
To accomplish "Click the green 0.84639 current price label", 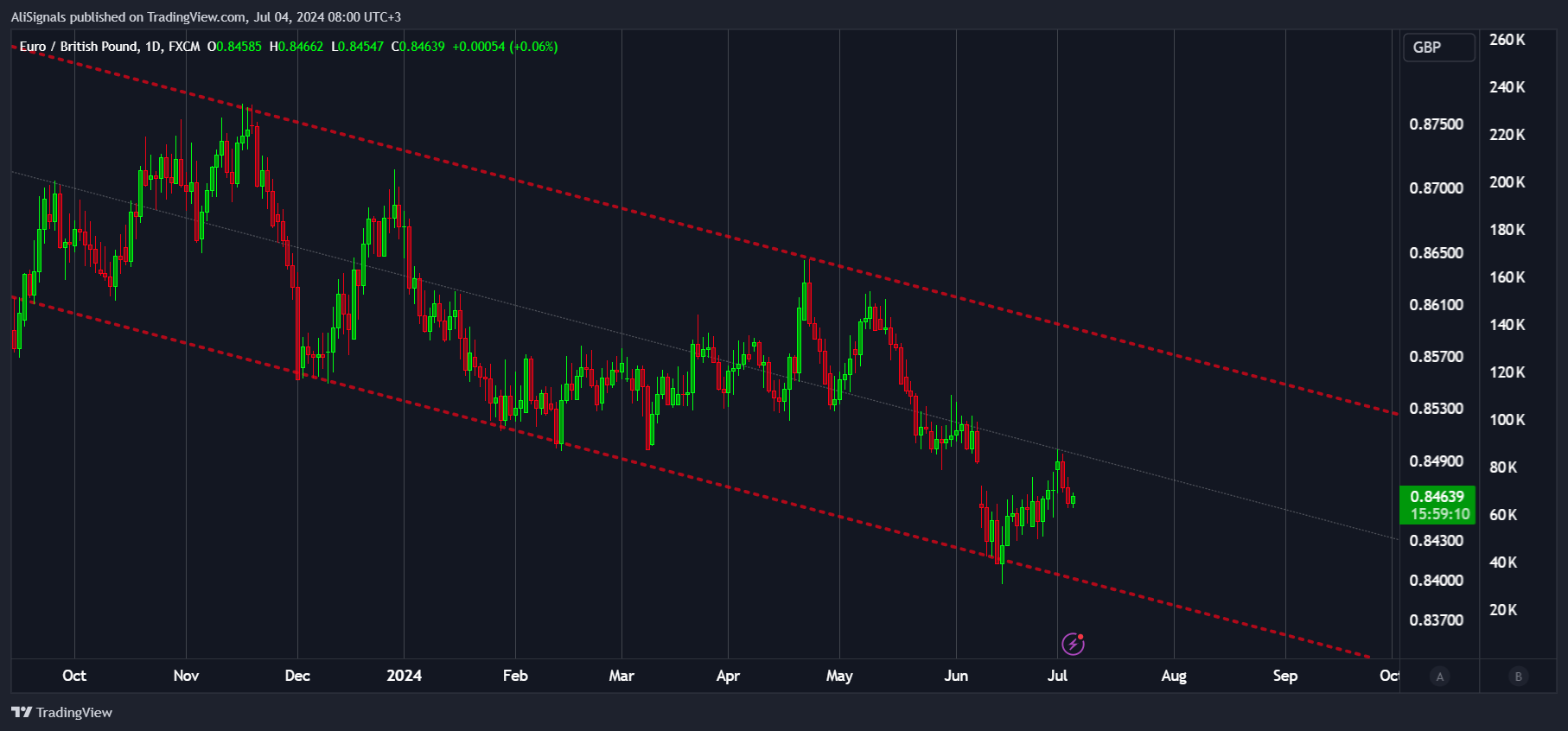I will coord(1437,496).
